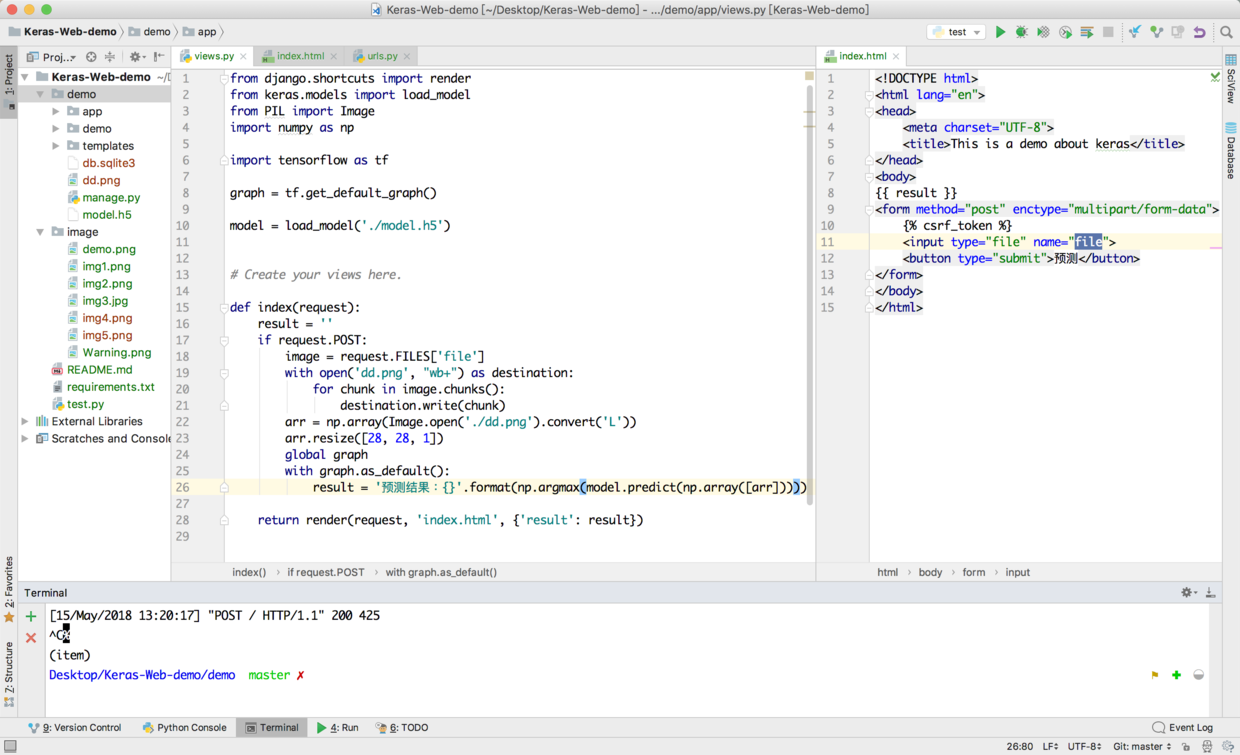
Task: Collapse the image folder in project tree
Action: 40,232
